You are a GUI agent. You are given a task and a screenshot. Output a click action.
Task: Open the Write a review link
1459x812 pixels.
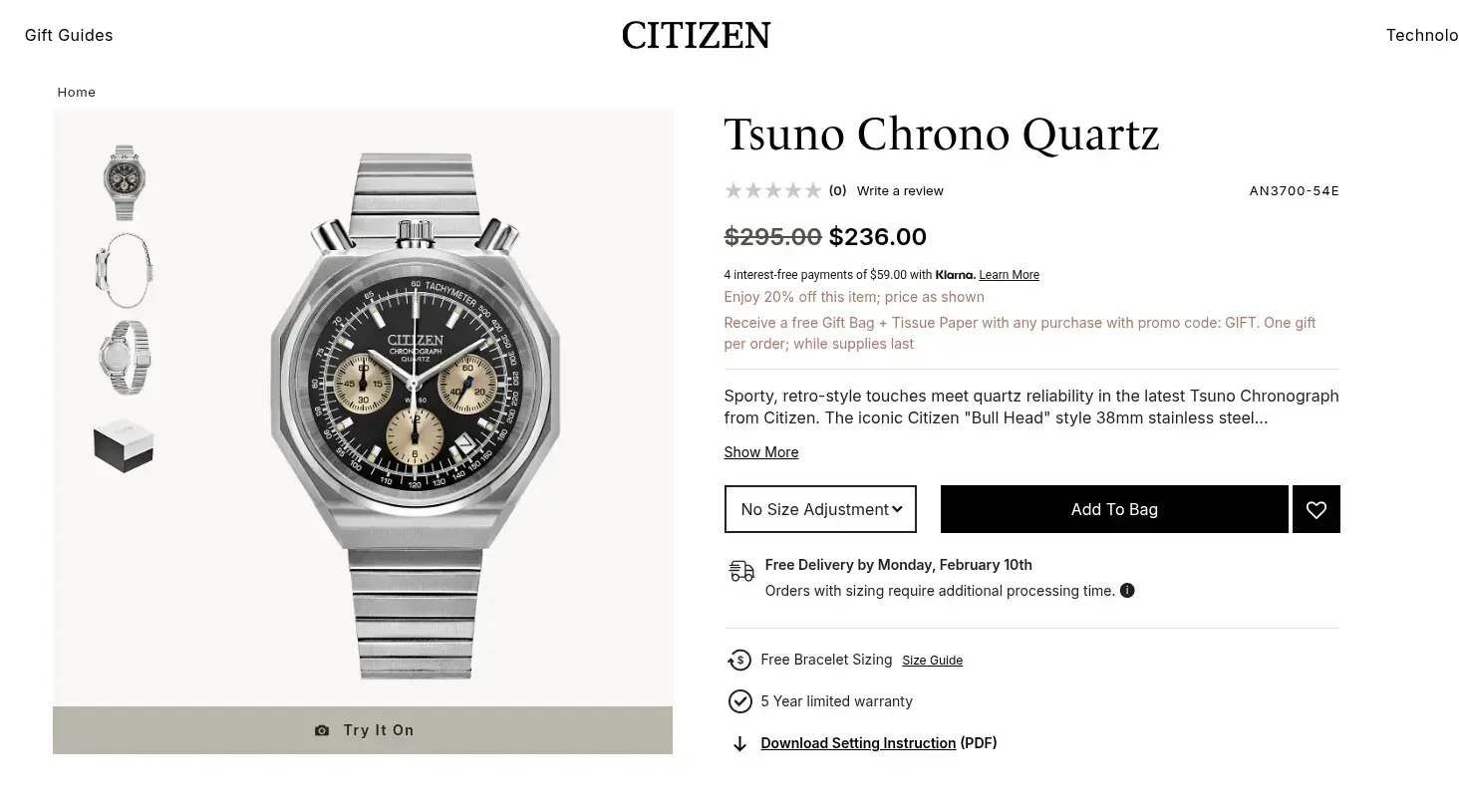click(900, 190)
